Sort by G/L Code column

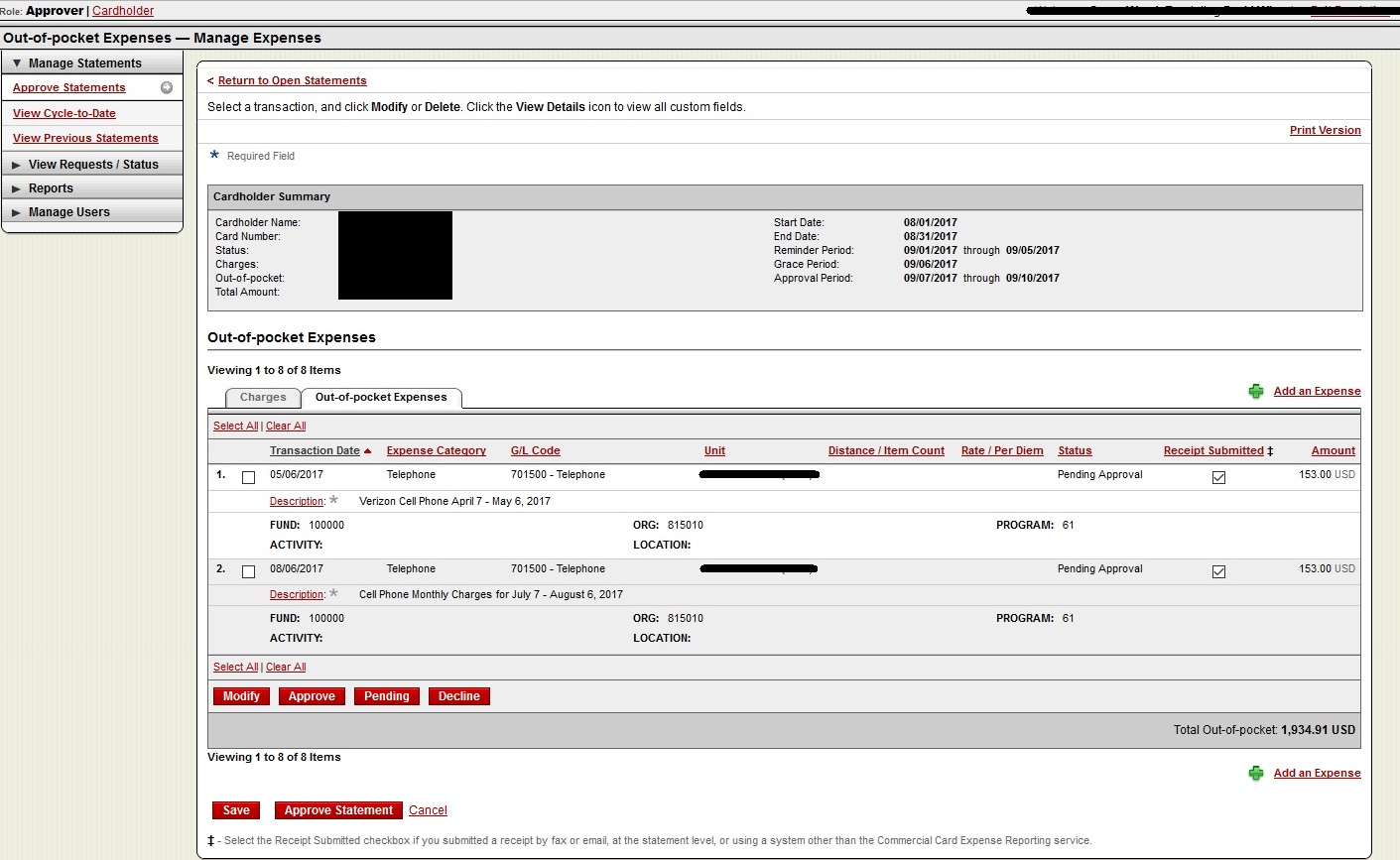536,450
